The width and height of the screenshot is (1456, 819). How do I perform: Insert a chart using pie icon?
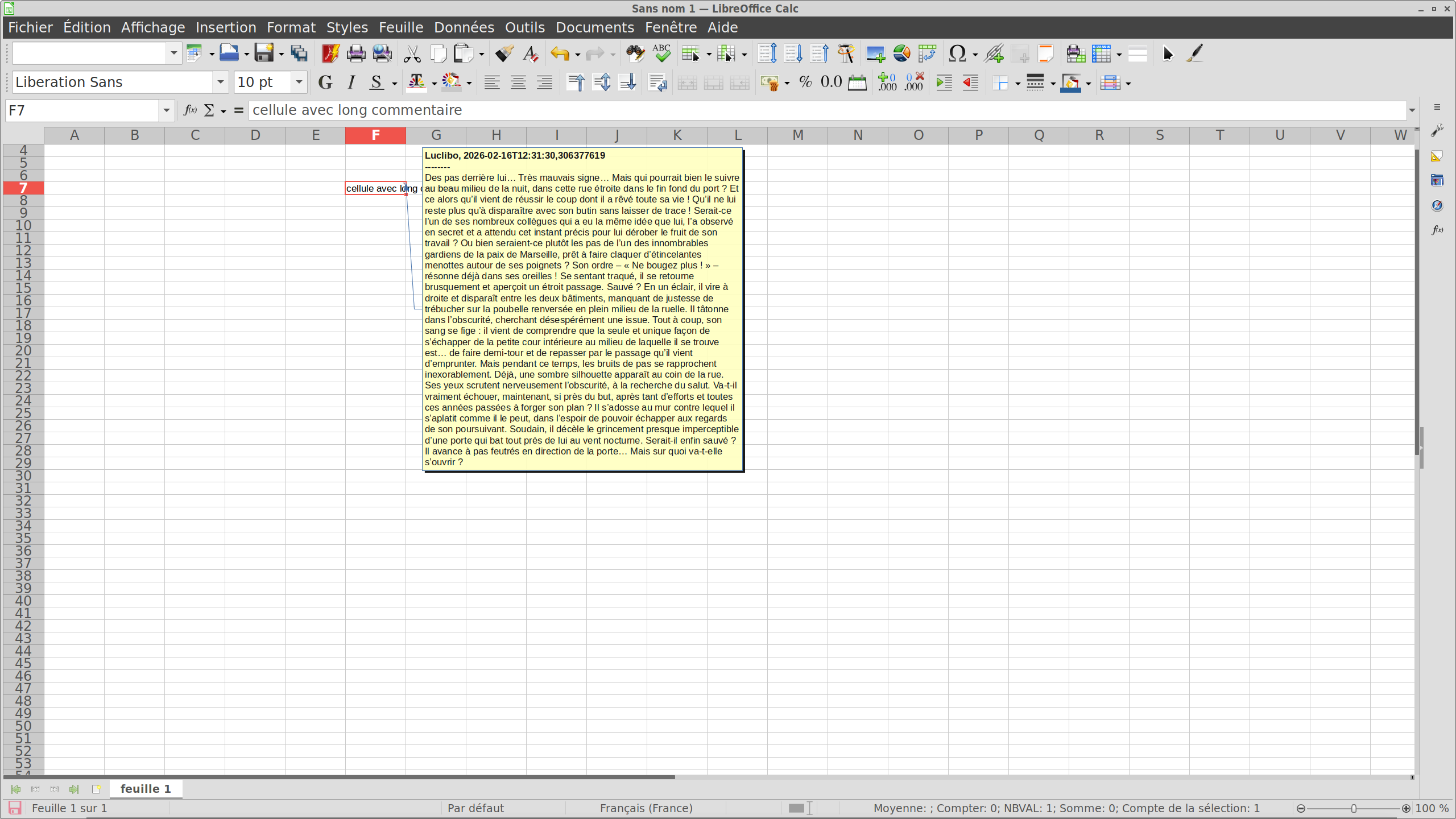click(901, 53)
